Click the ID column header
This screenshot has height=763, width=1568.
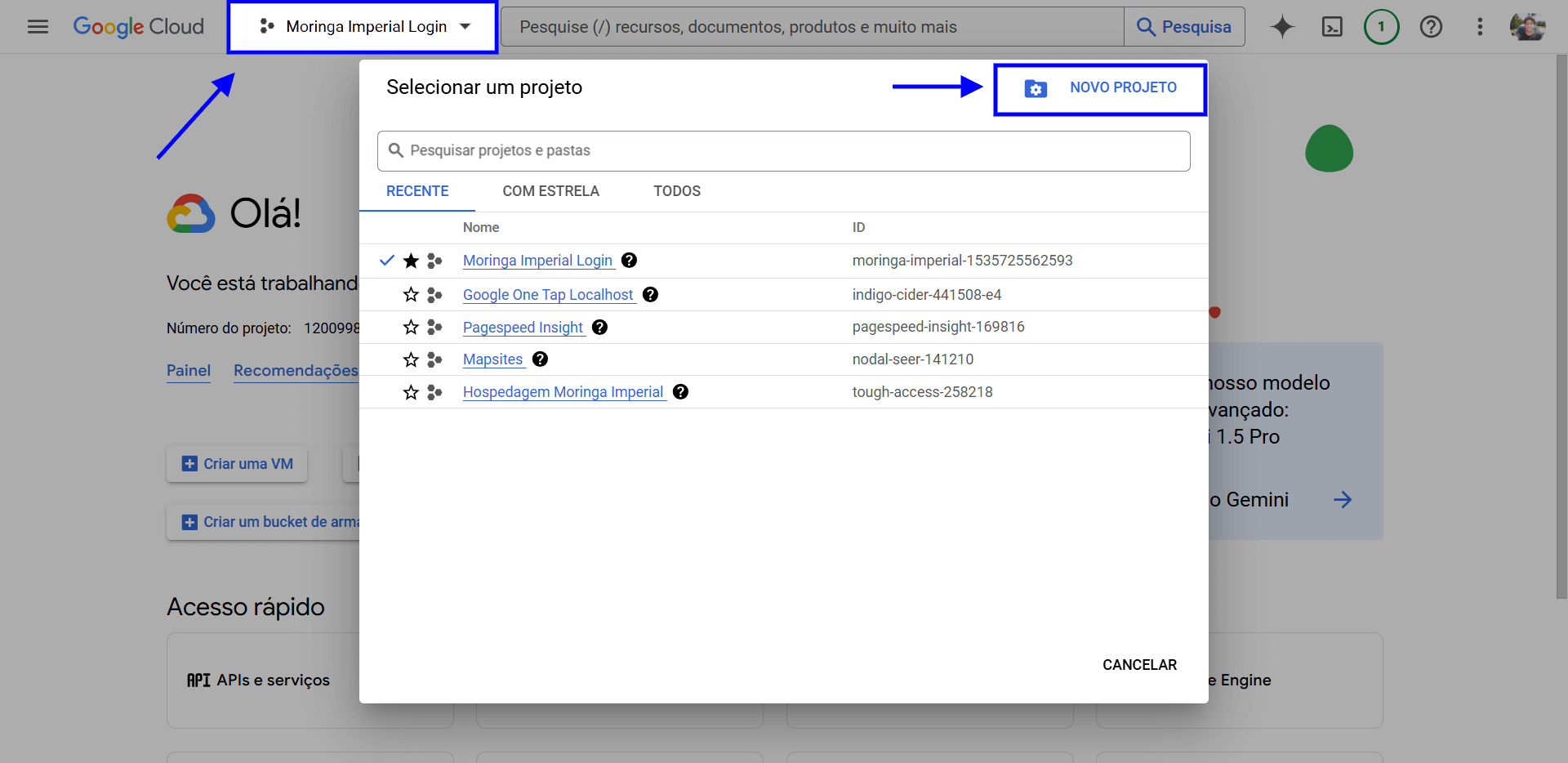[859, 228]
